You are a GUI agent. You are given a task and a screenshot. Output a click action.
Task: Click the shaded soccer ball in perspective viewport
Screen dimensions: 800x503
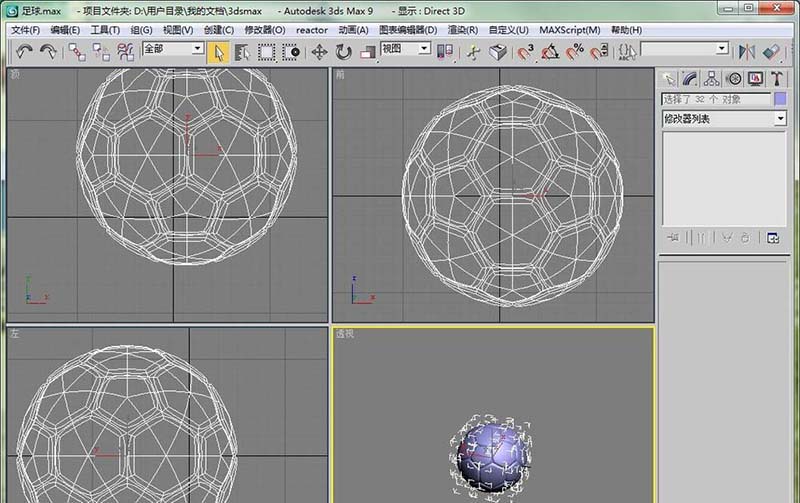[x=491, y=456]
